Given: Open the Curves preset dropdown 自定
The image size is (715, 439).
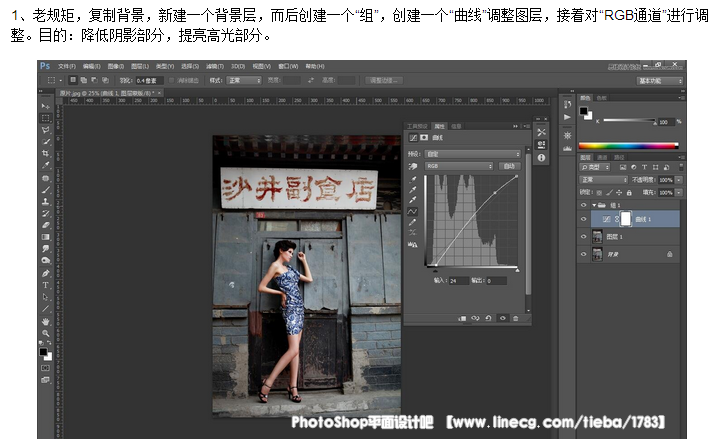Looking at the screenshot, I should pyautogui.click(x=472, y=154).
